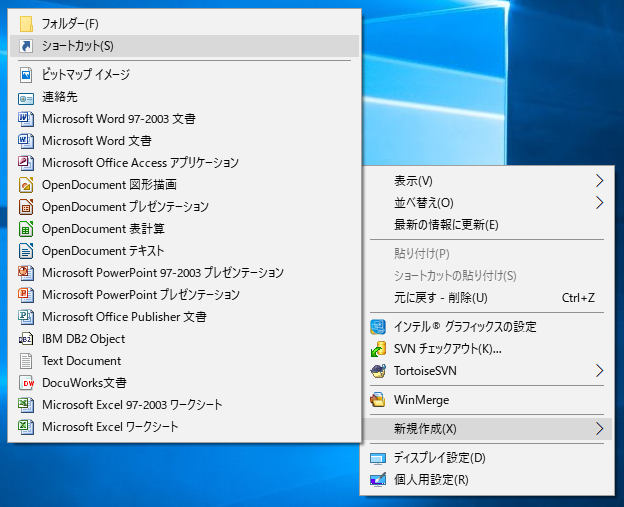624x507 pixels.
Task: Select the 'OpenDocument 表計算' label
Action: (x=103, y=229)
